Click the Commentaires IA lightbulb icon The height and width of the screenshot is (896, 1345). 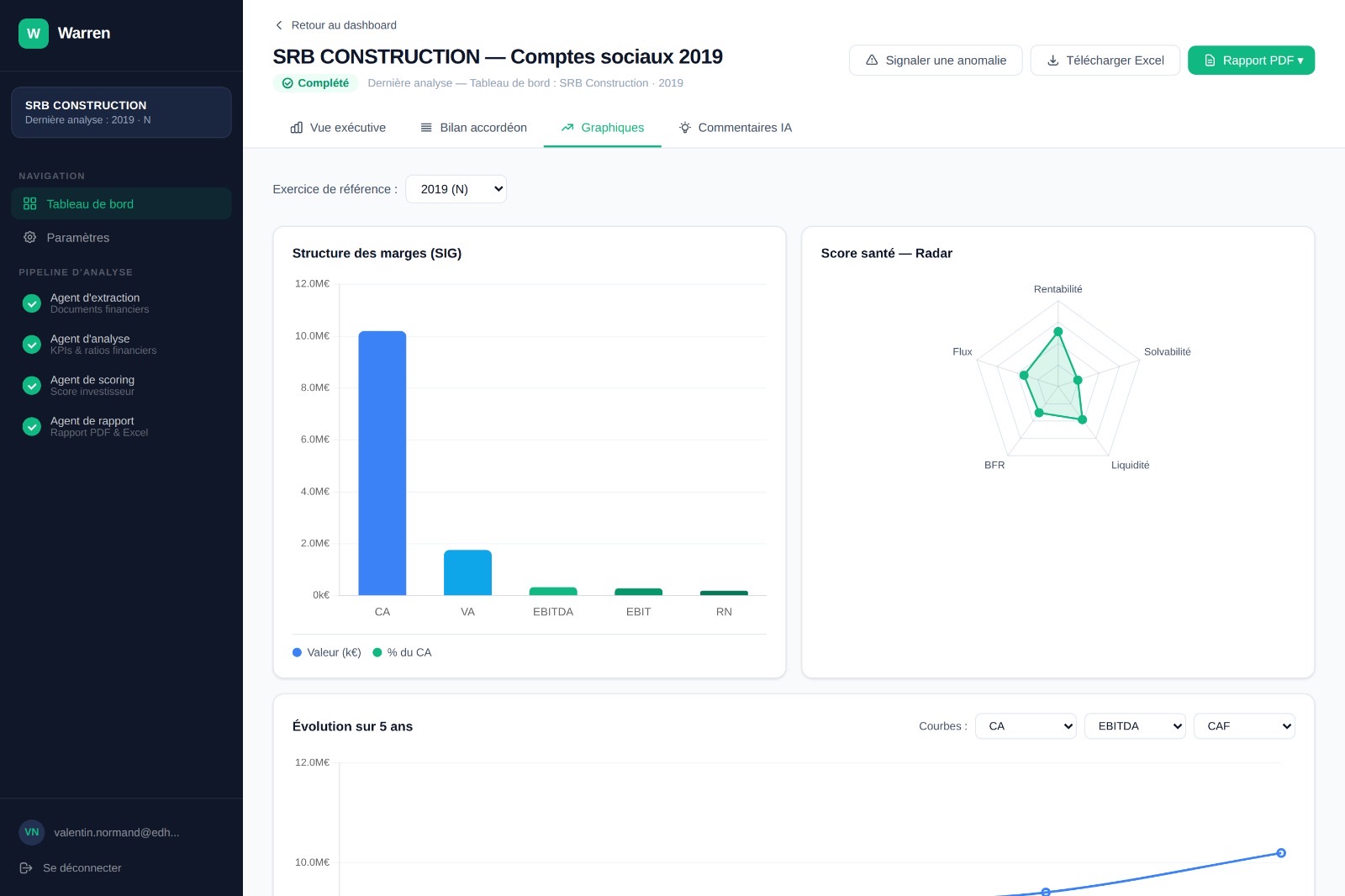(685, 128)
